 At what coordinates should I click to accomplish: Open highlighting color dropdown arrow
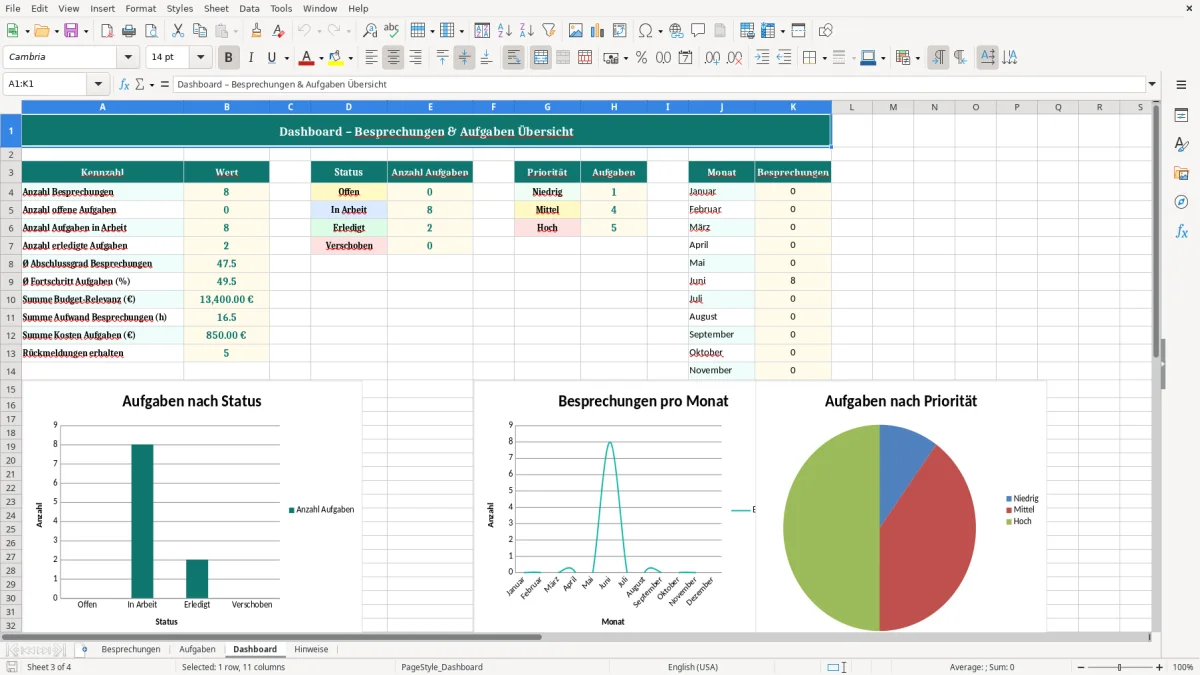click(351, 58)
